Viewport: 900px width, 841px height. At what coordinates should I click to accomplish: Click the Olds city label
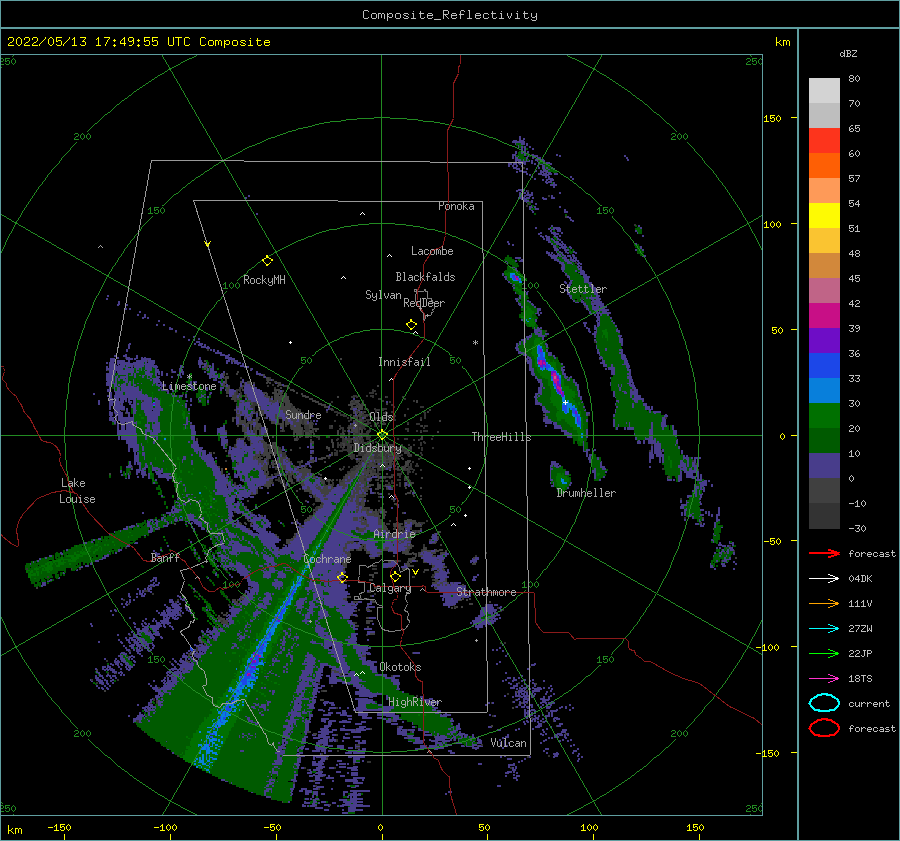pyautogui.click(x=381, y=417)
